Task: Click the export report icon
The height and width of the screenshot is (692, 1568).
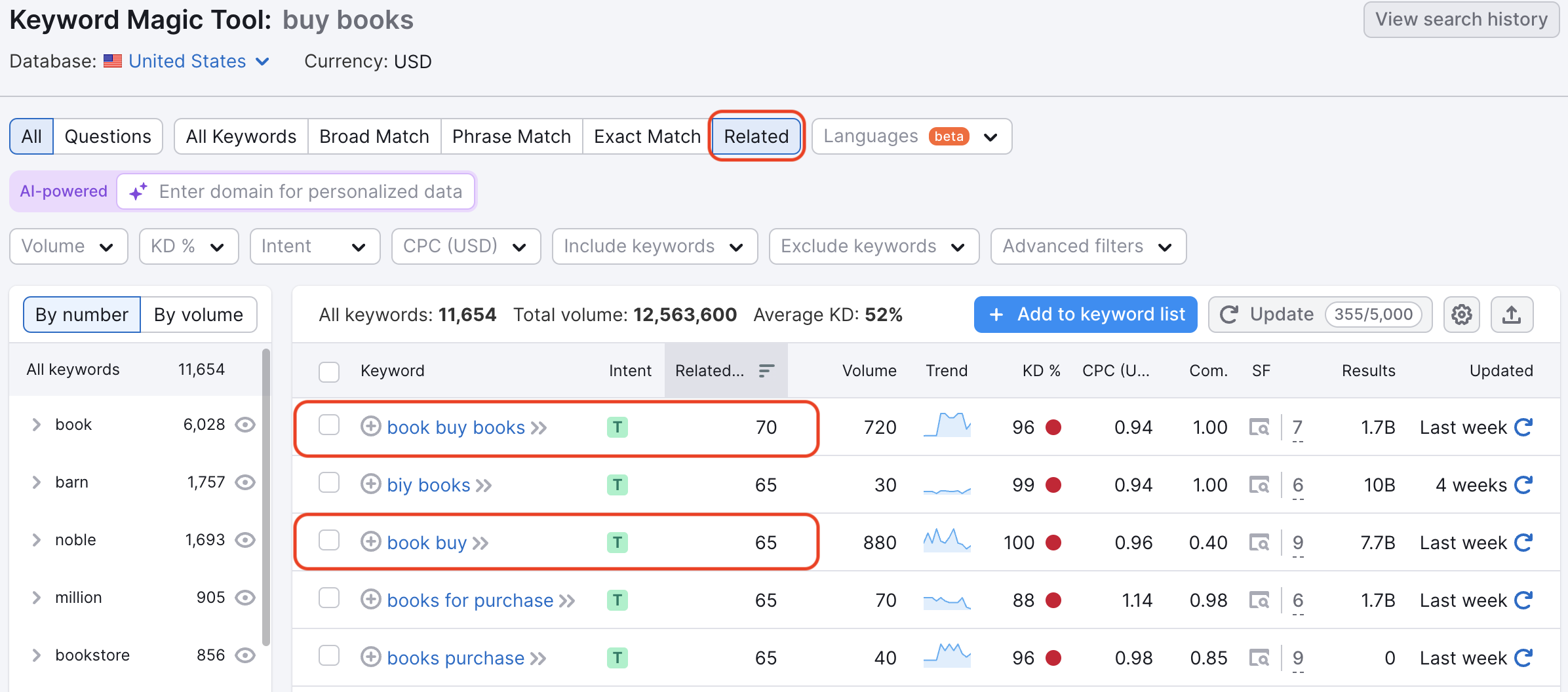Action: (x=1512, y=315)
